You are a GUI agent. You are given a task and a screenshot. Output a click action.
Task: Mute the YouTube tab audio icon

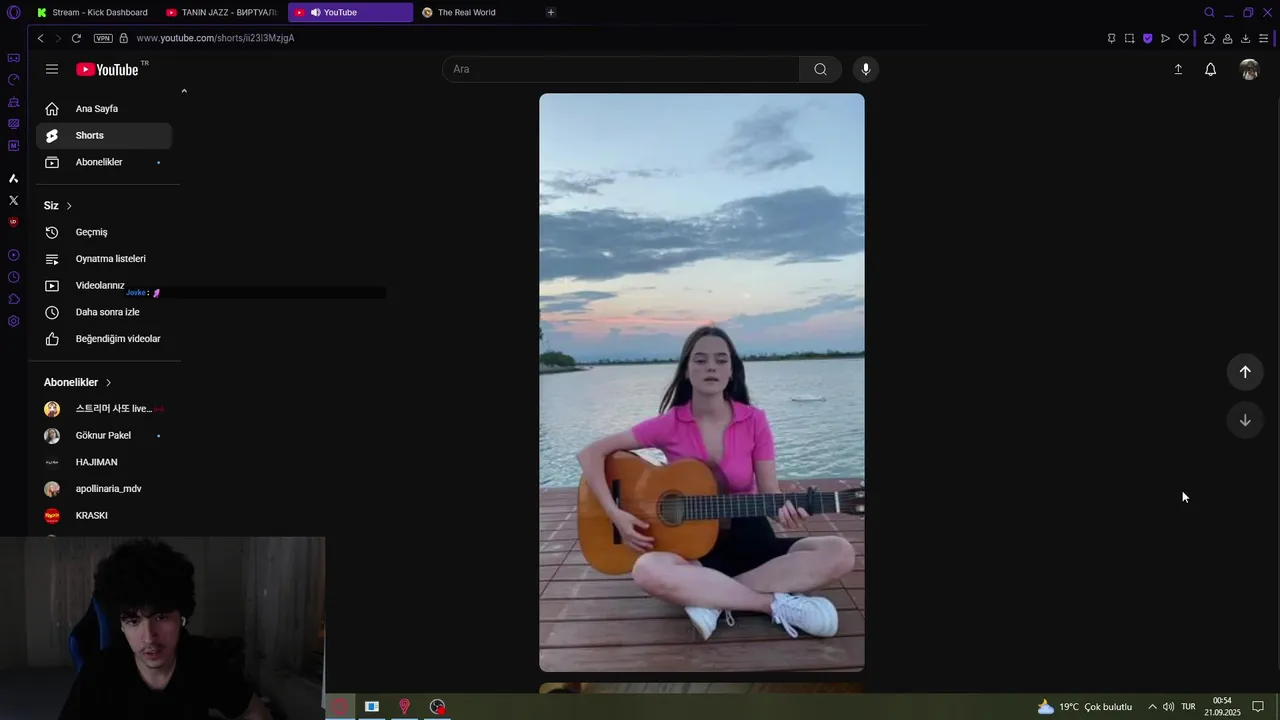315,12
